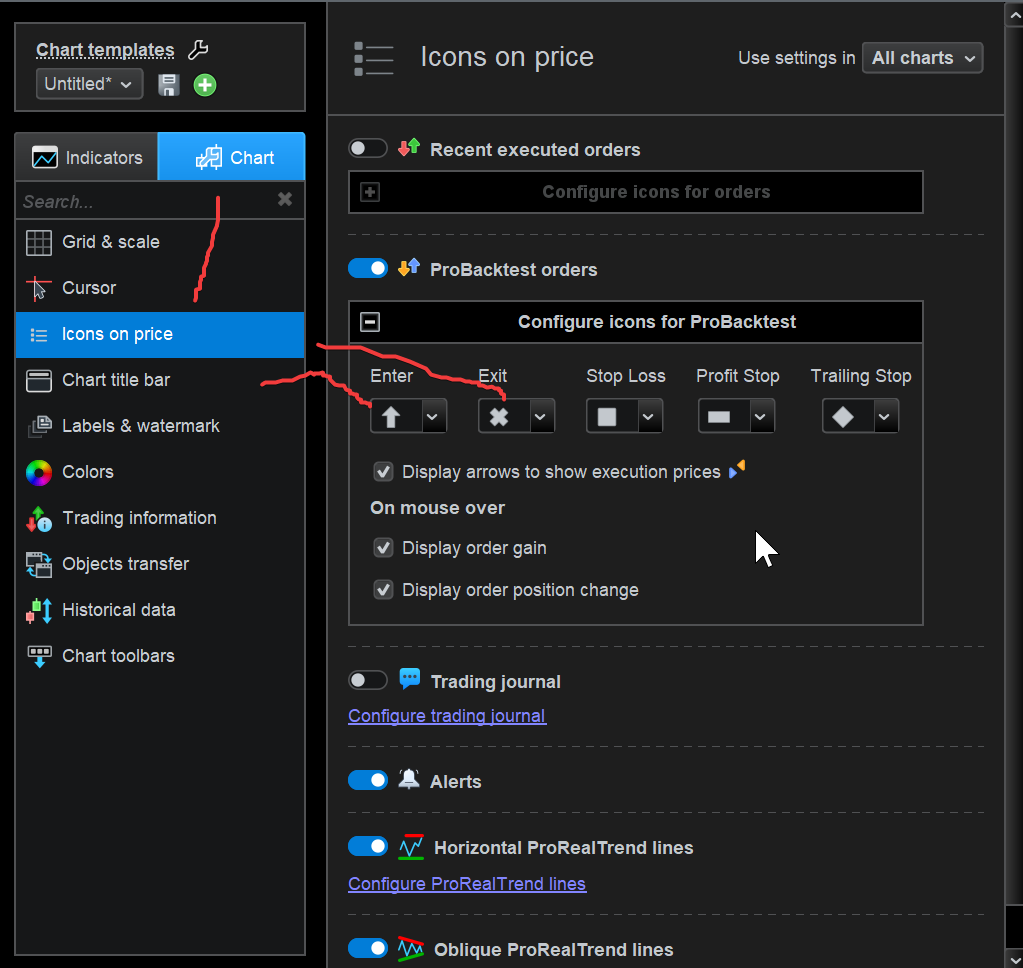The height and width of the screenshot is (968, 1023).
Task: Select Grid & scale in the sidebar
Action: tap(160, 242)
